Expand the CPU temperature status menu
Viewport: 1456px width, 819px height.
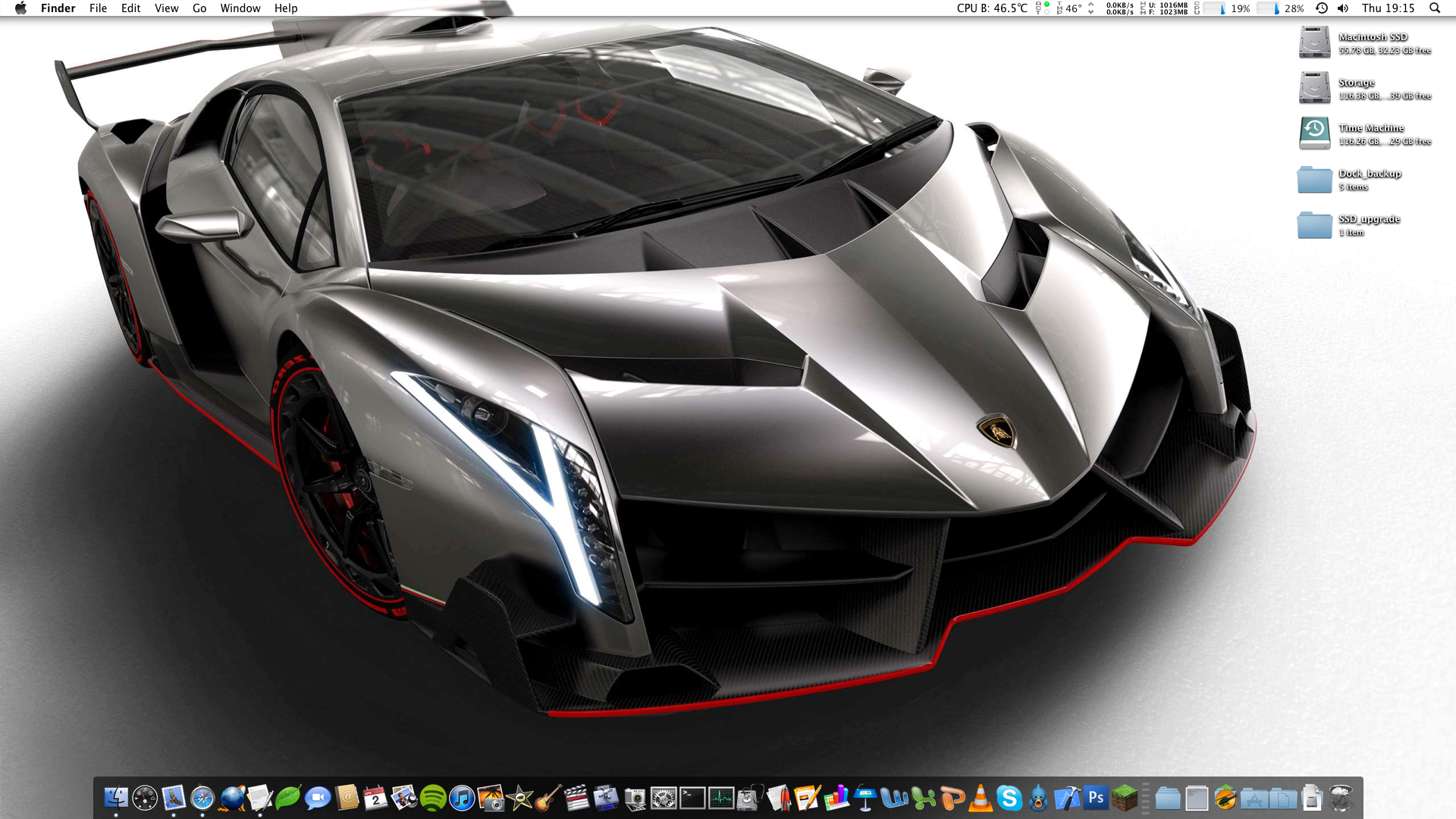tap(992, 8)
